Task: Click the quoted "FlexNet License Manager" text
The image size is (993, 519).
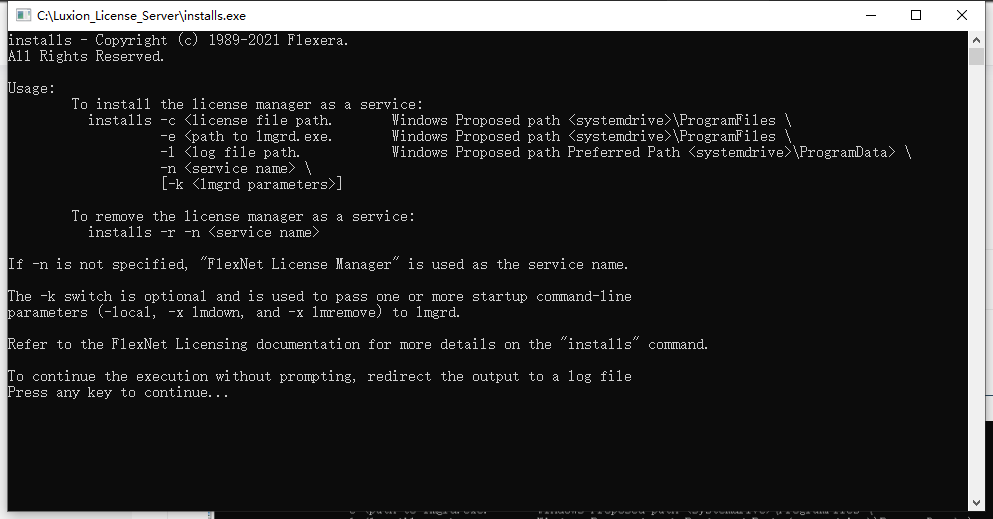Action: (300, 264)
